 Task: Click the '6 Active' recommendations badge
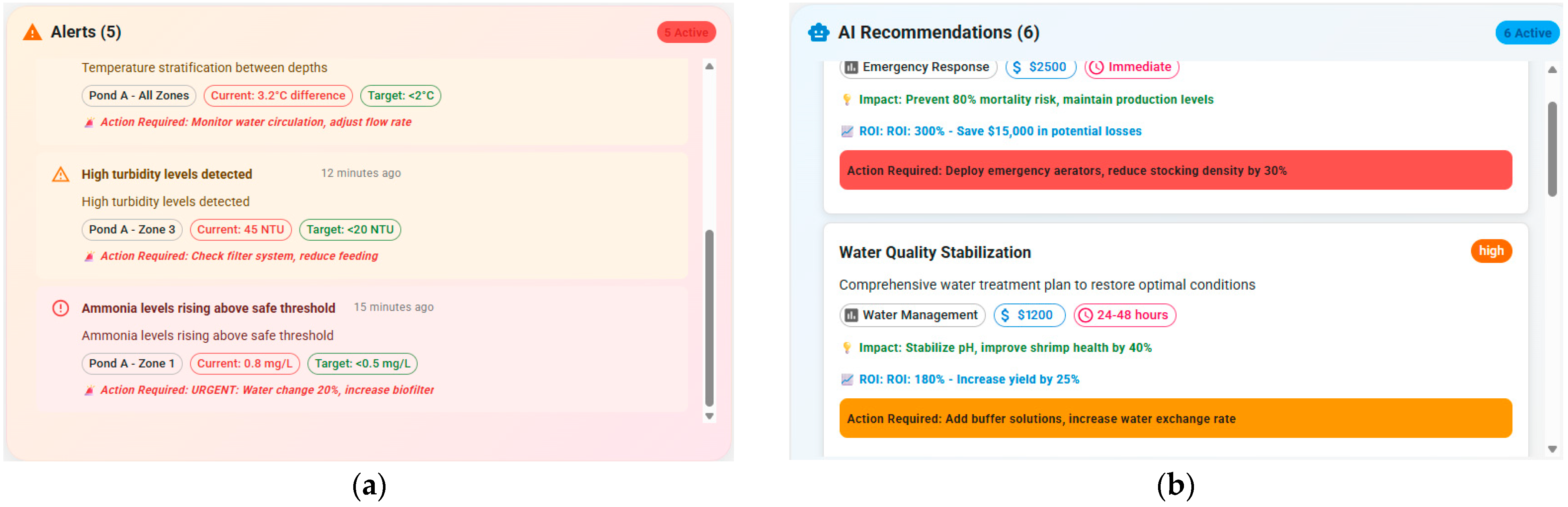[1526, 33]
